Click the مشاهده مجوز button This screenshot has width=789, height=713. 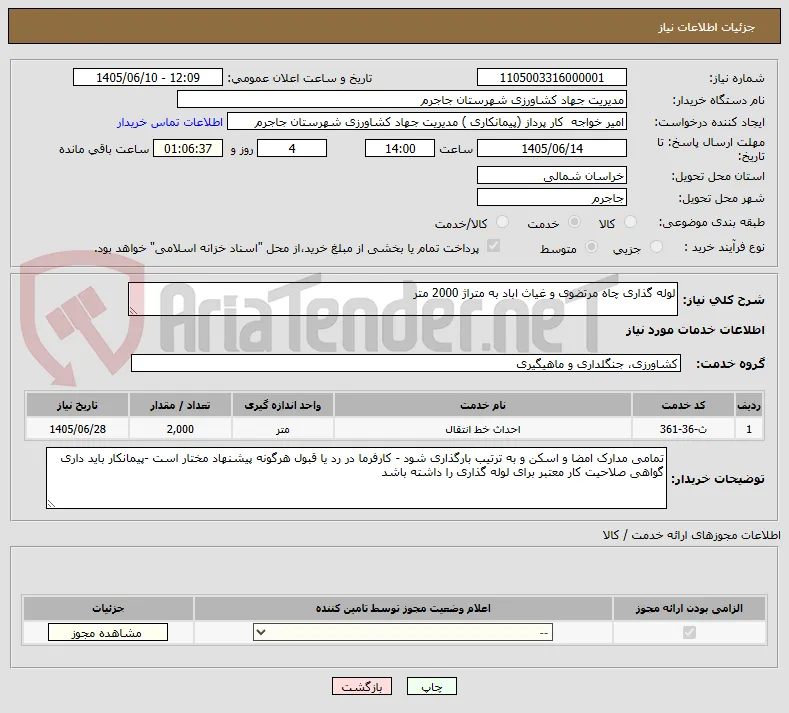108,632
